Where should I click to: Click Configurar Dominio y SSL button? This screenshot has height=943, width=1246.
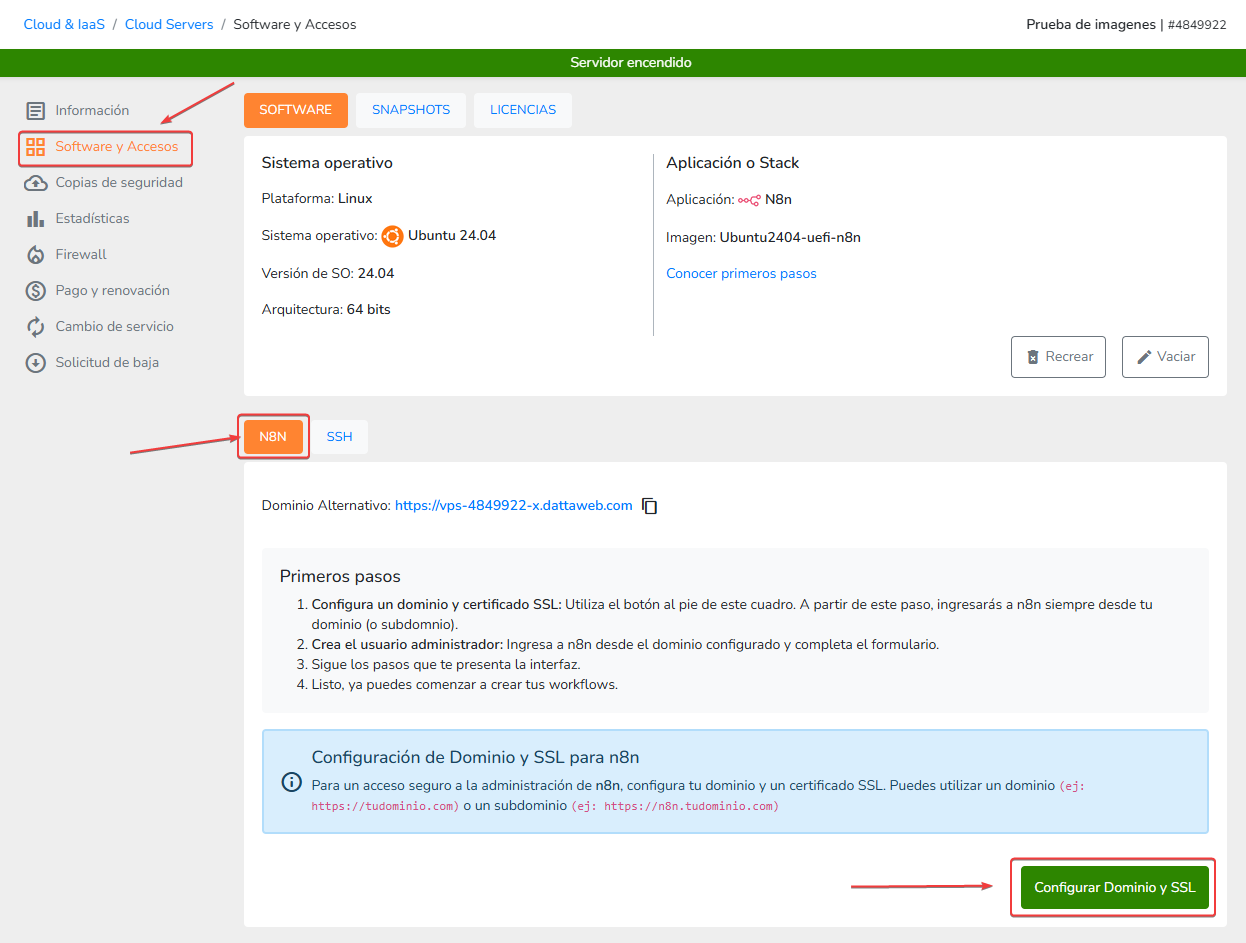(1115, 888)
